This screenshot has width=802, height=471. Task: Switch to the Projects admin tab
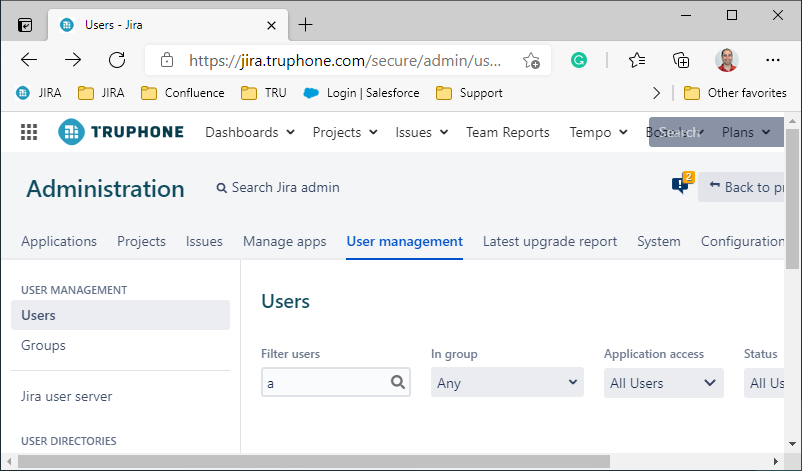coord(141,241)
